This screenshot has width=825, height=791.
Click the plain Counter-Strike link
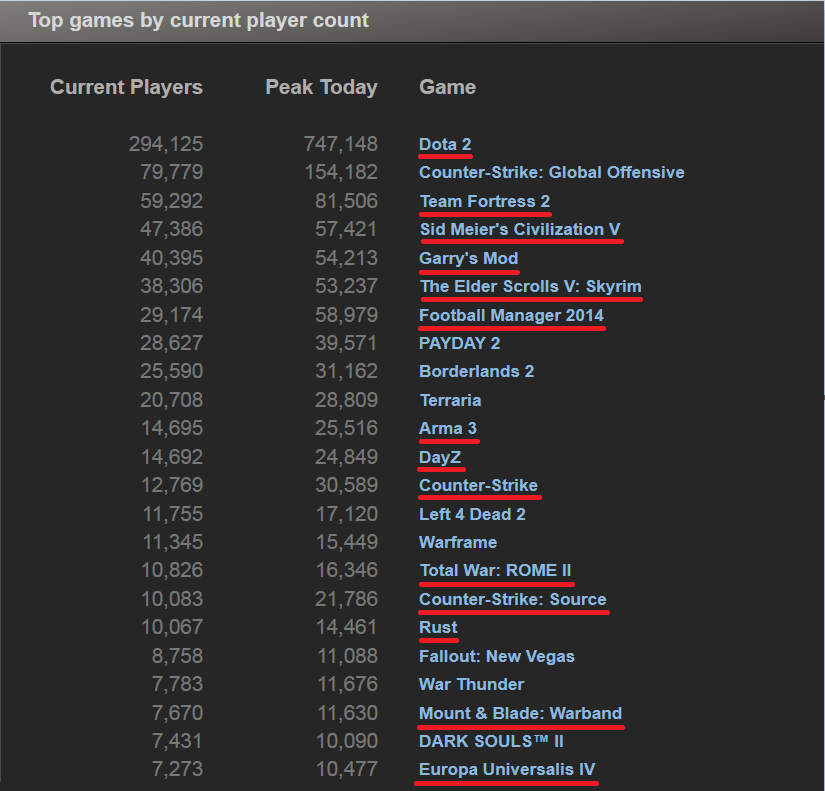[x=478, y=485]
